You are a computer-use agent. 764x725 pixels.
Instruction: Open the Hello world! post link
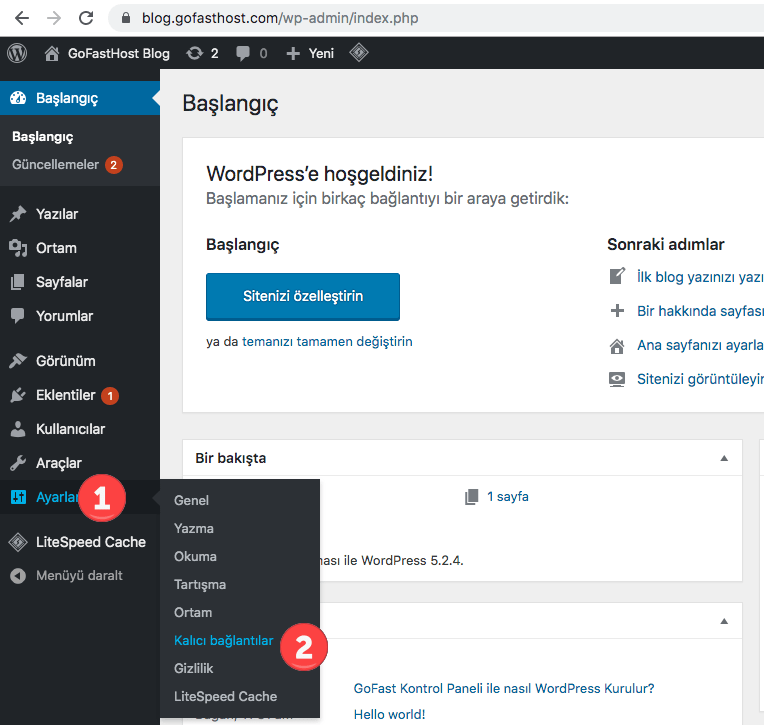click(x=389, y=714)
